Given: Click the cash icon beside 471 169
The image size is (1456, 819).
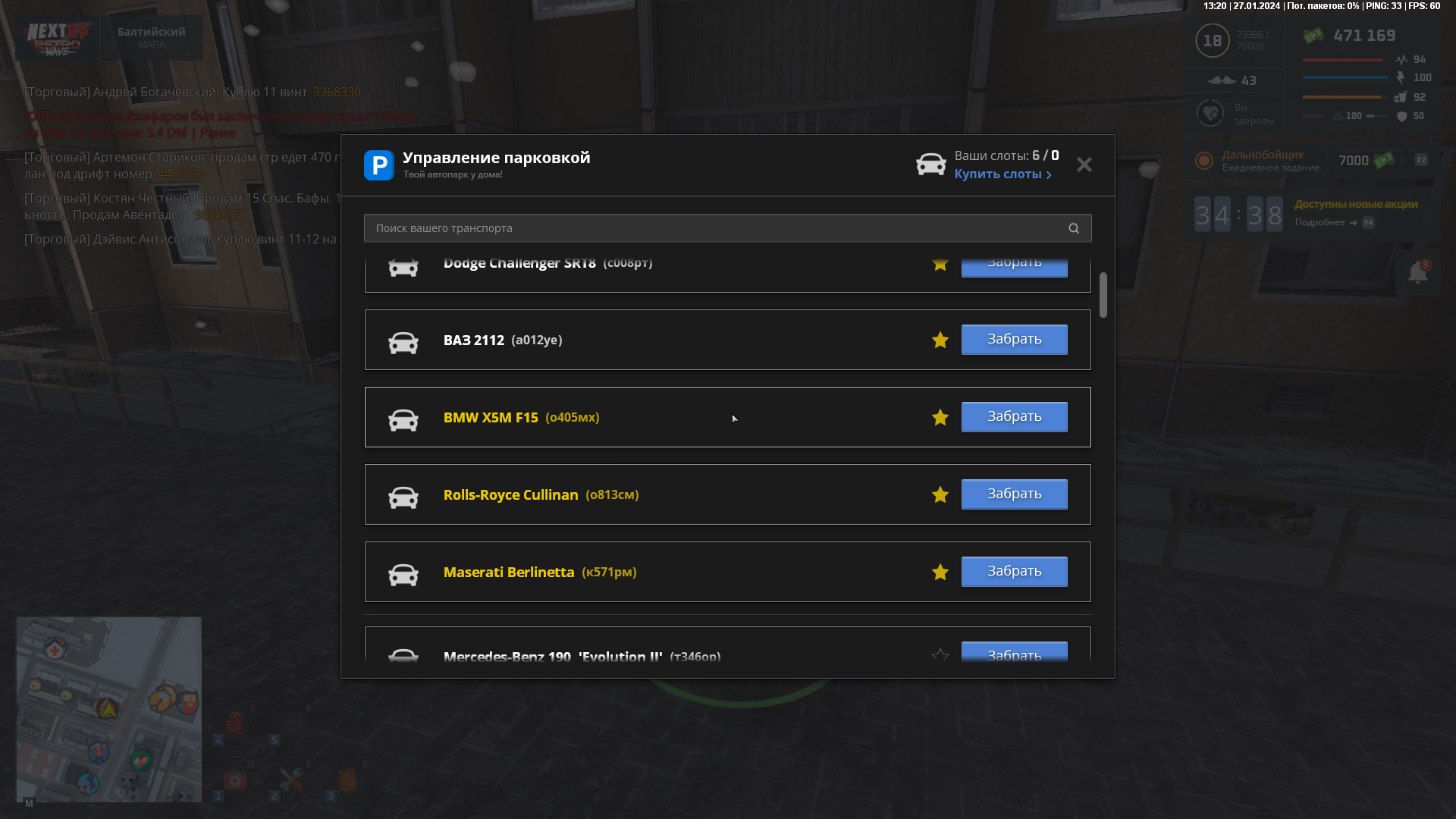Looking at the screenshot, I should point(1313,35).
